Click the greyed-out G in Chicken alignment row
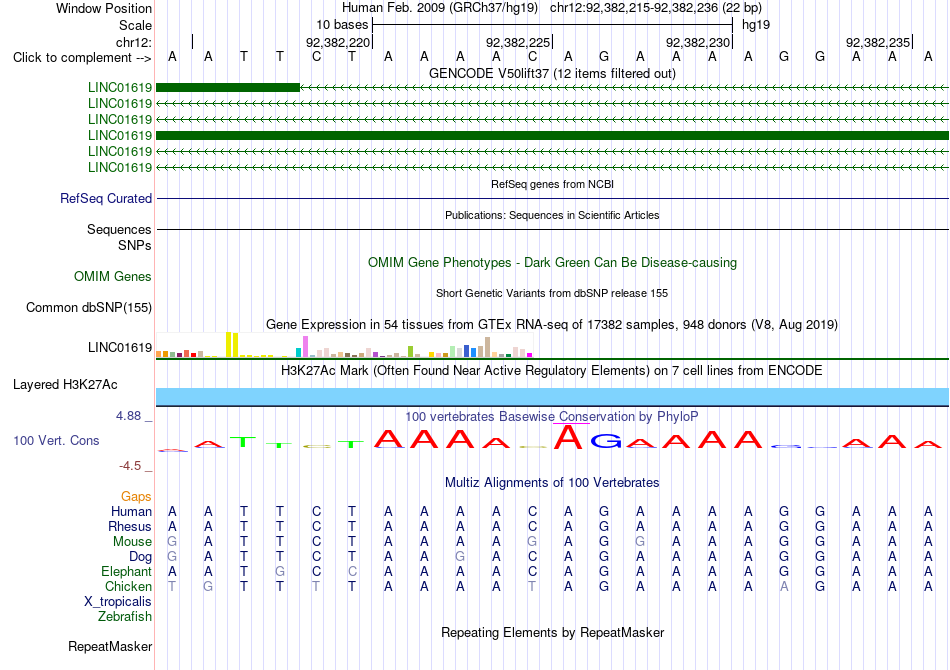950x670 pixels. [208, 586]
